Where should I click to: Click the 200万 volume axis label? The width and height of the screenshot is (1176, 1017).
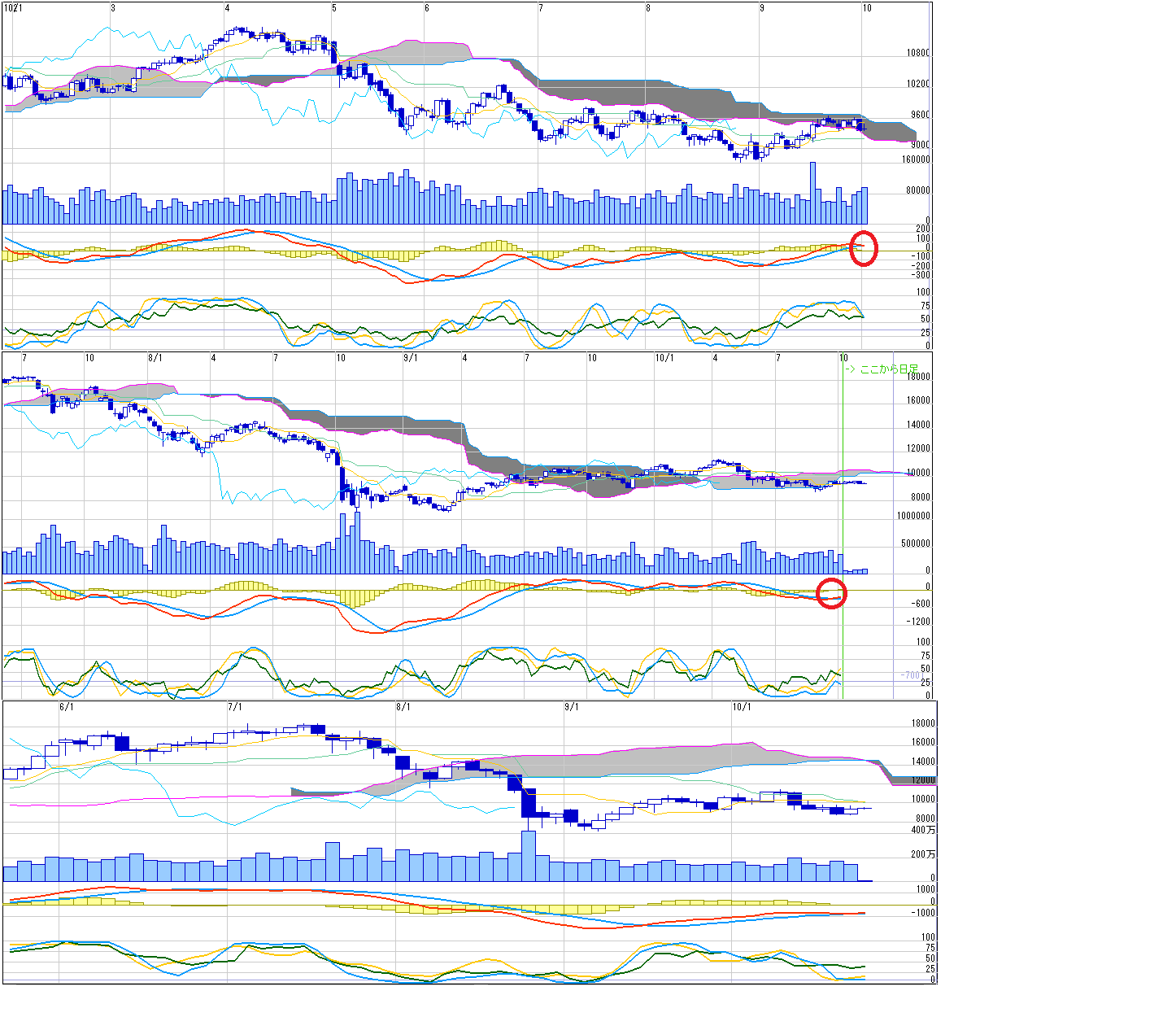(x=923, y=854)
